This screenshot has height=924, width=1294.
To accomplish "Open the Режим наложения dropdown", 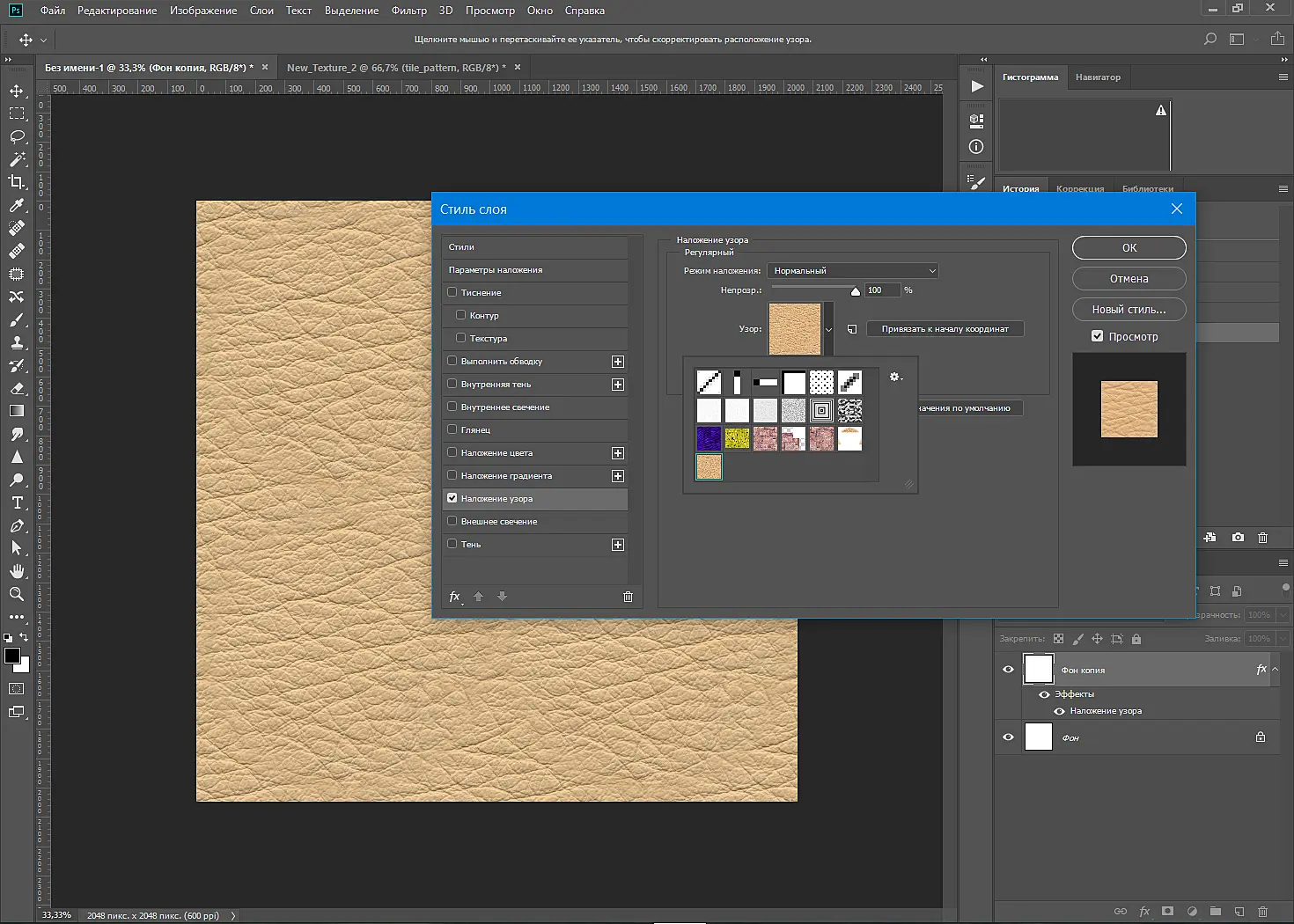I will tap(853, 271).
